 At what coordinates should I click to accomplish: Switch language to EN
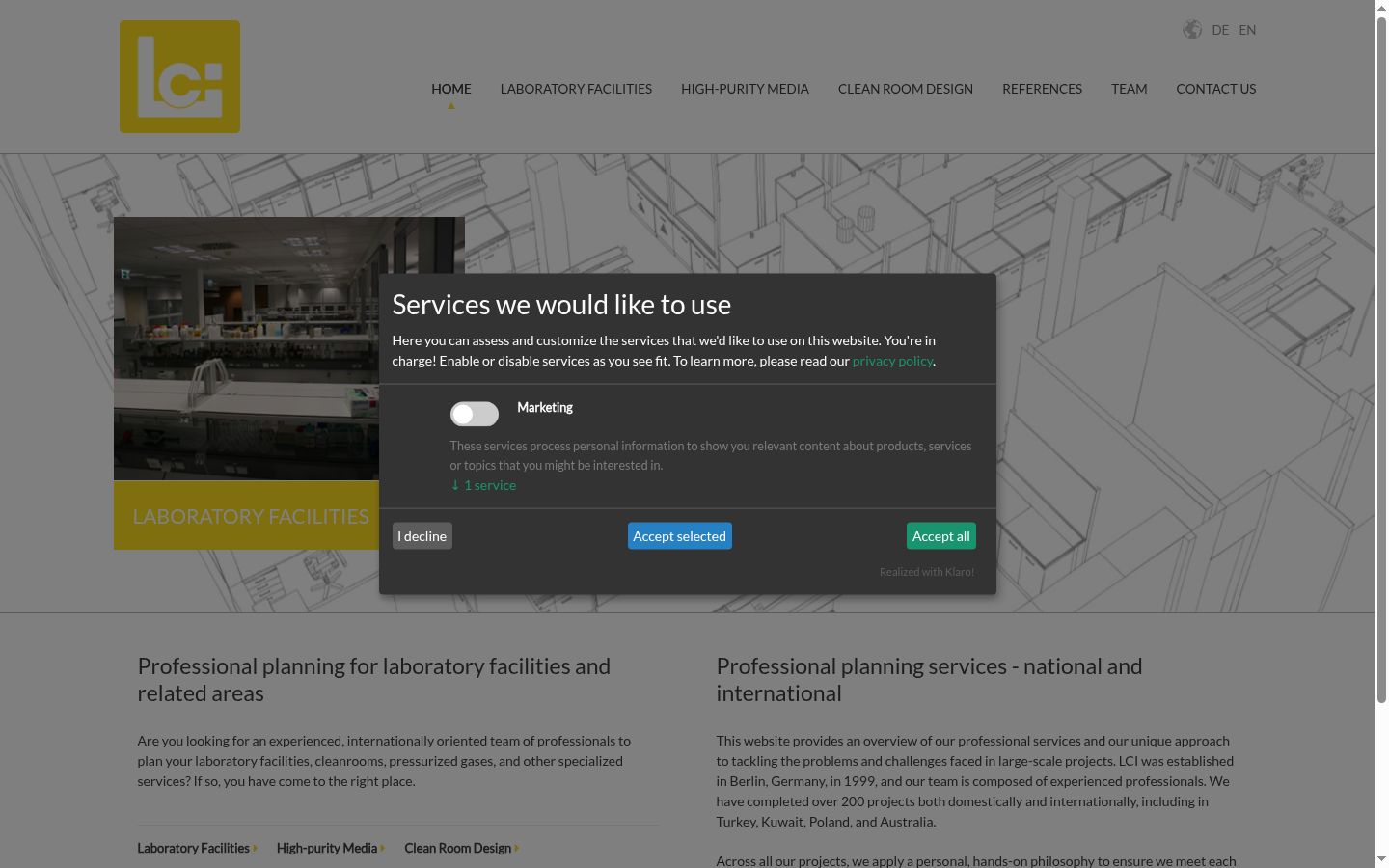point(1247,30)
